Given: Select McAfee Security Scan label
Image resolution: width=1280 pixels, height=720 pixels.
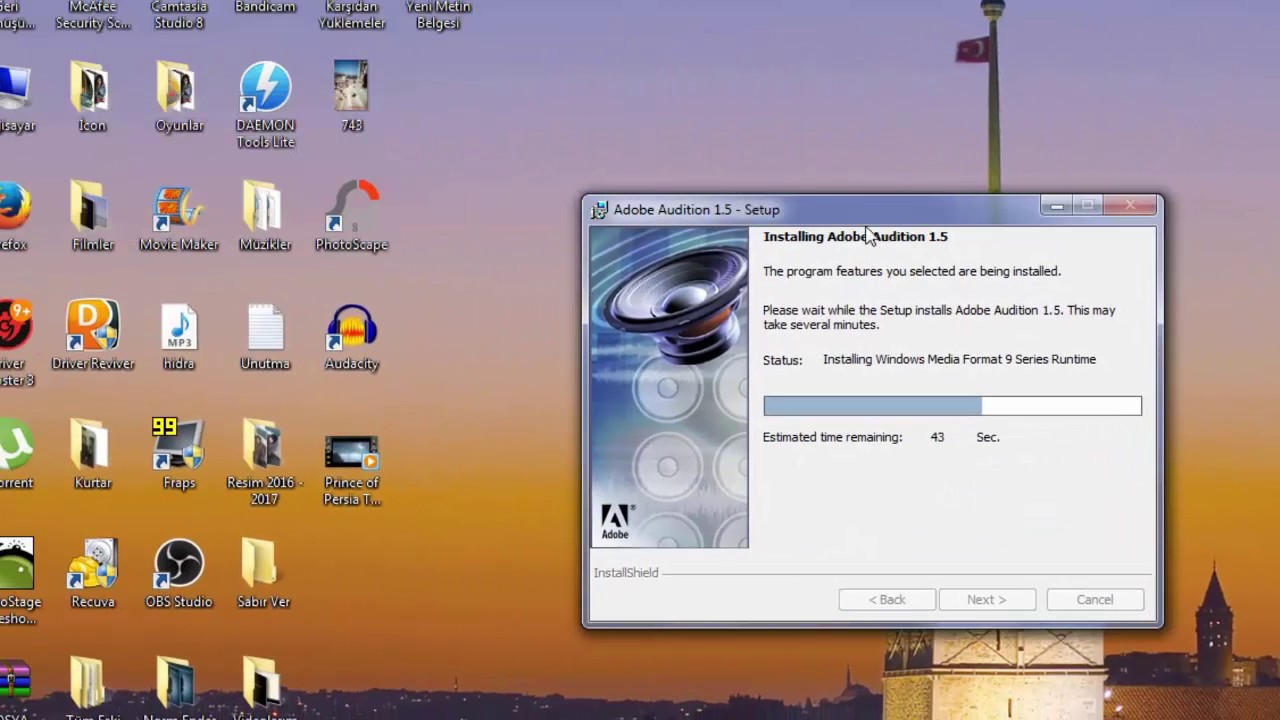Looking at the screenshot, I should 92,14.
